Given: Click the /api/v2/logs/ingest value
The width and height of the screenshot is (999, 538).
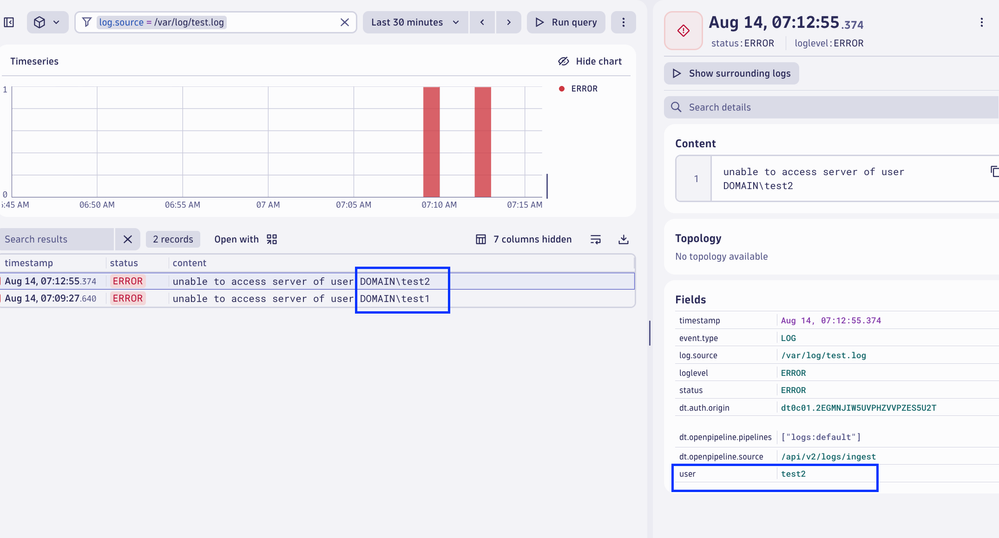Looking at the screenshot, I should click(x=828, y=456).
